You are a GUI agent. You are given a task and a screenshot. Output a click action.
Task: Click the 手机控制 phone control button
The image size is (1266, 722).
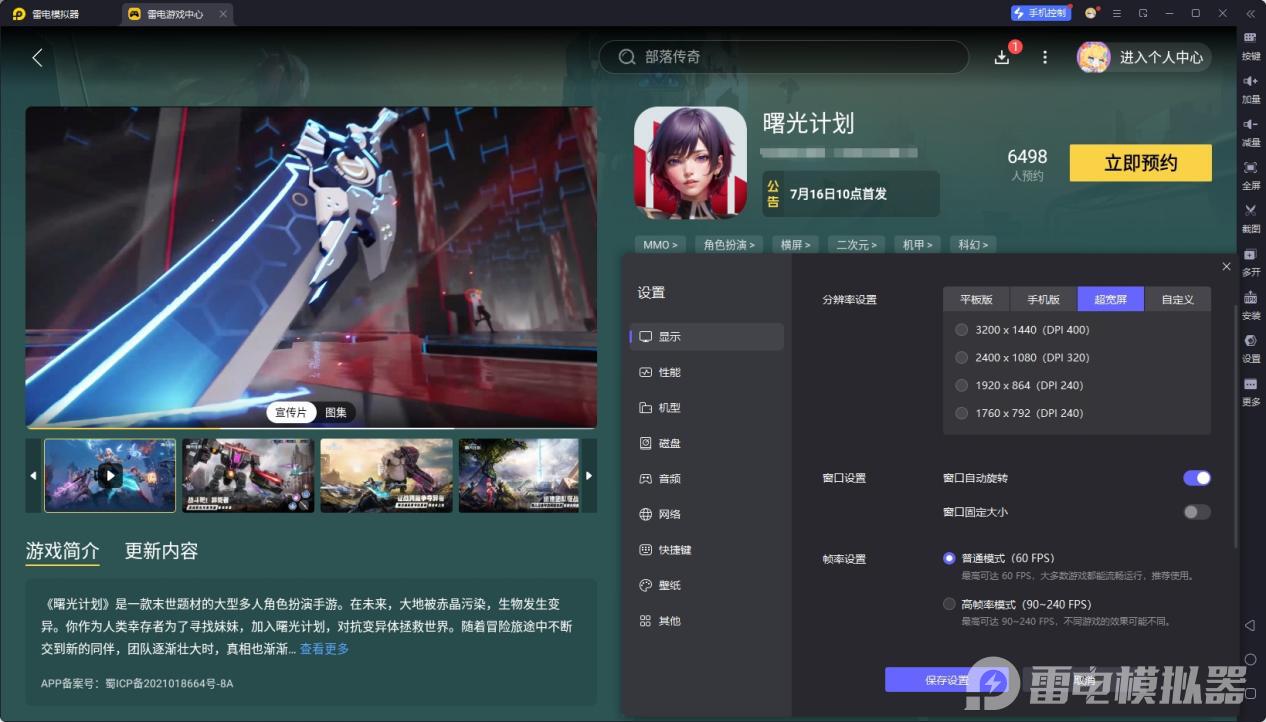tap(1040, 13)
